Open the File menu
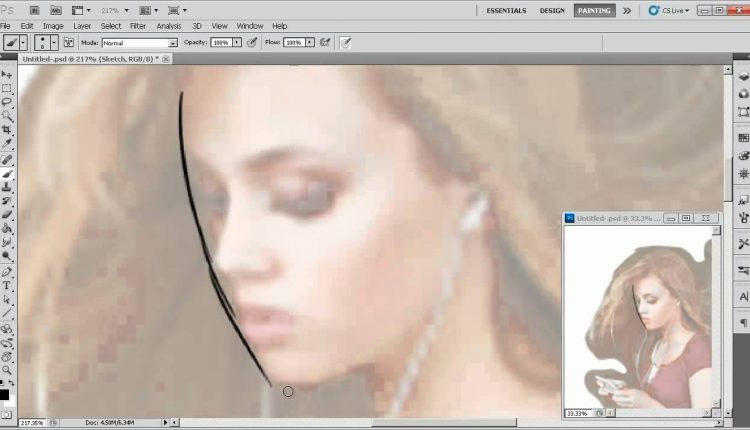The image size is (750, 430). 5,26
